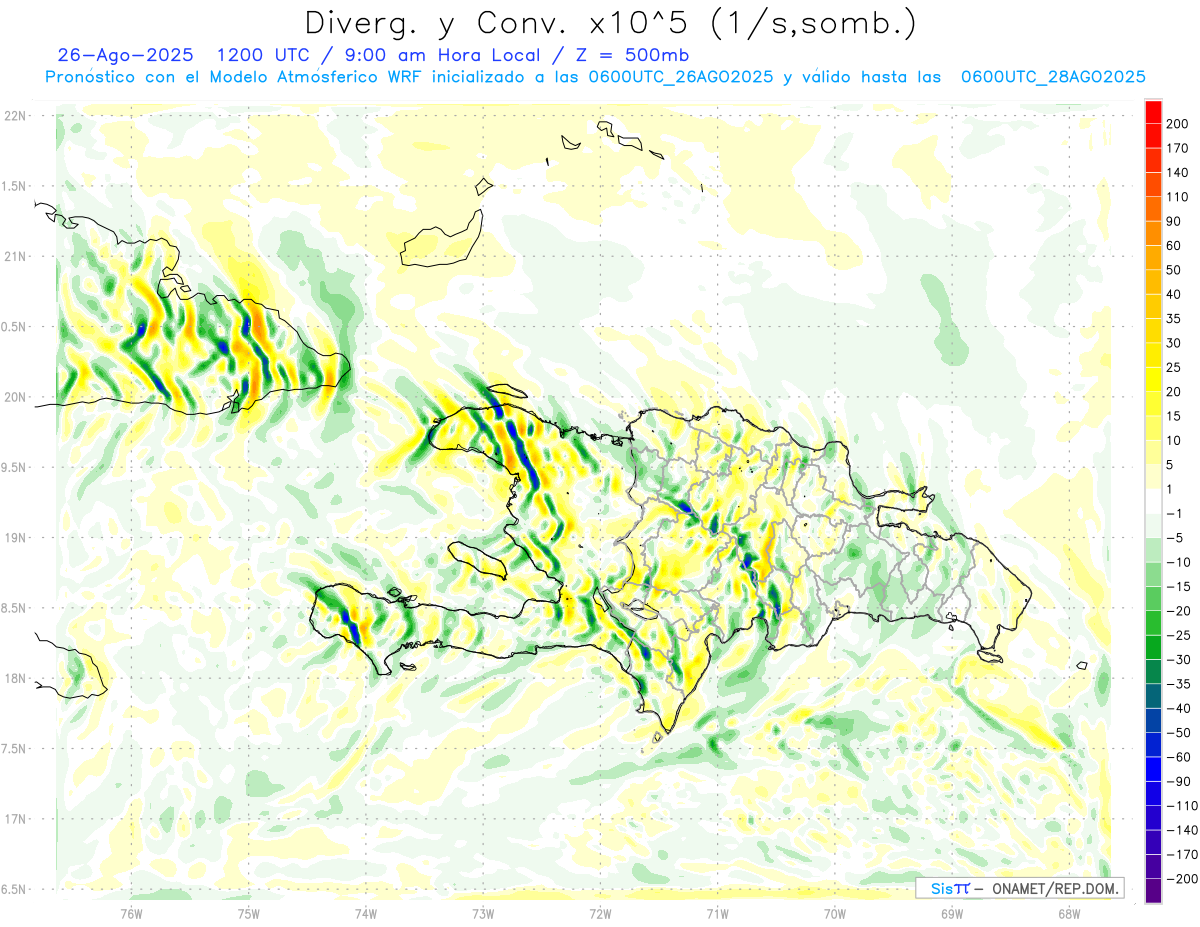Image resolution: width=1200 pixels, height=927 pixels.
Task: Click the '110' value on the color scale
Action: tap(1177, 197)
